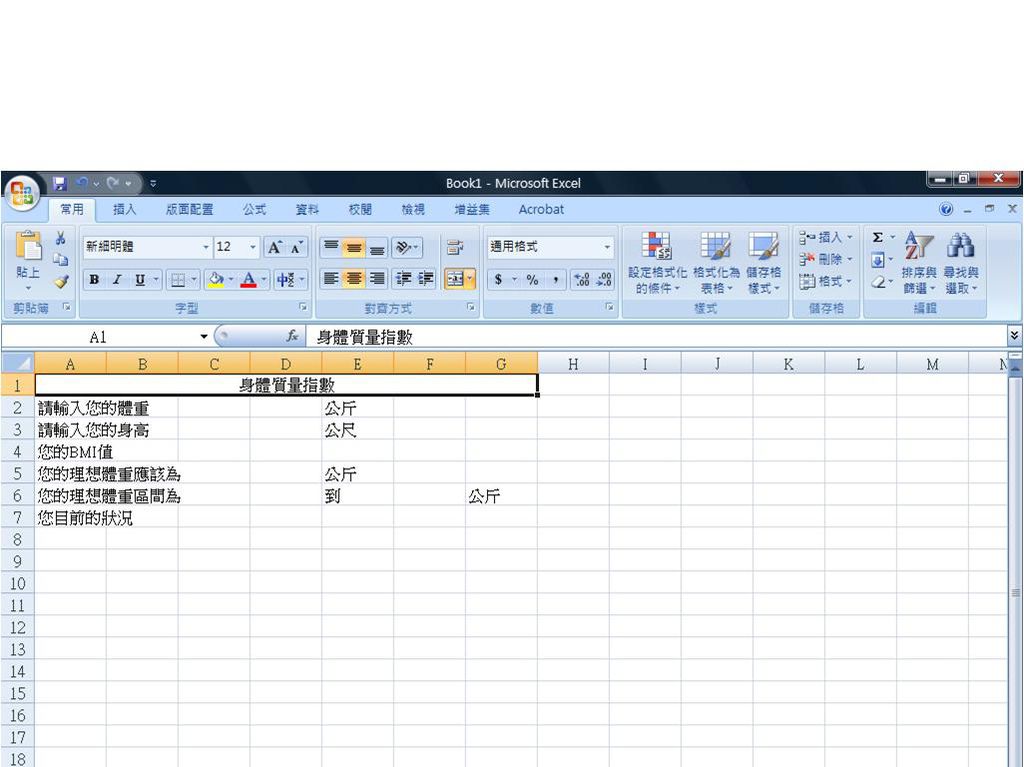Viewport: 1024px width, 767px height.
Task: Toggle Underline formatting
Action: click(140, 280)
